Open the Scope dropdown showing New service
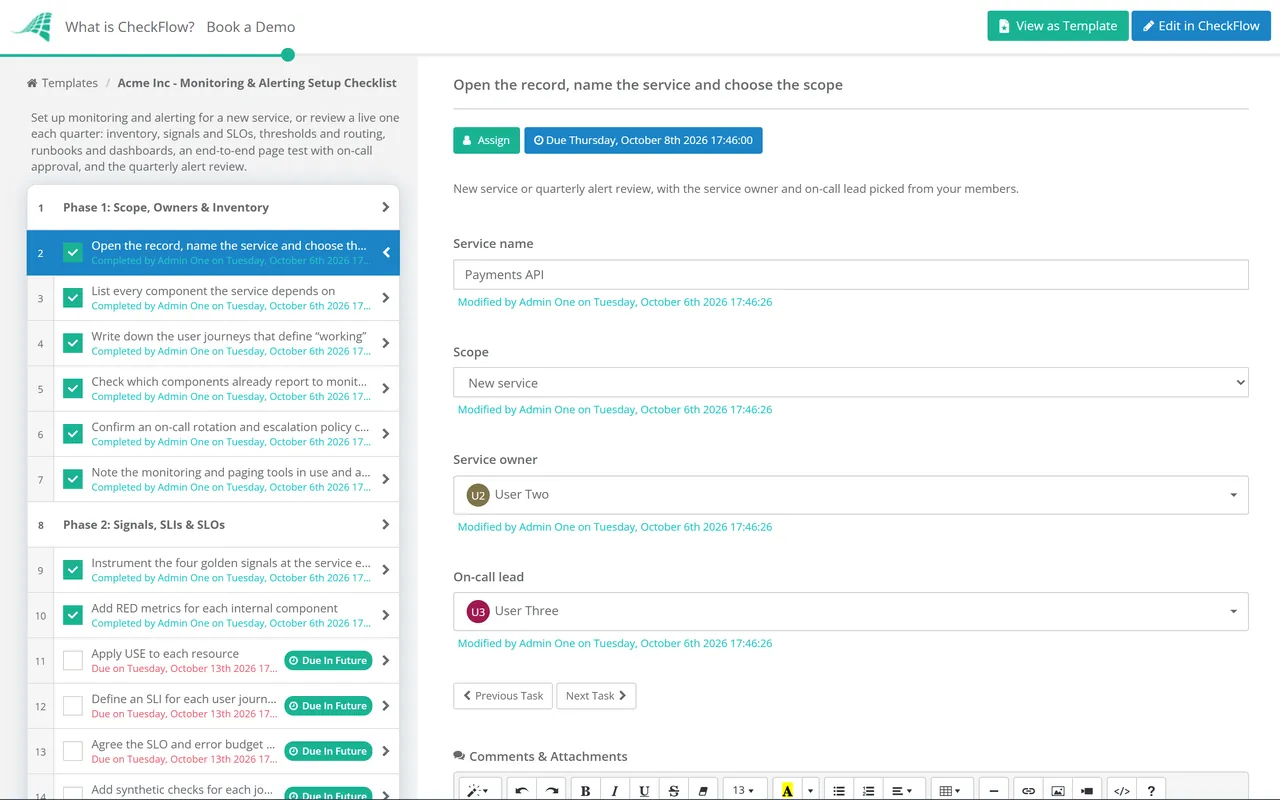This screenshot has height=800, width=1280. coord(851,382)
